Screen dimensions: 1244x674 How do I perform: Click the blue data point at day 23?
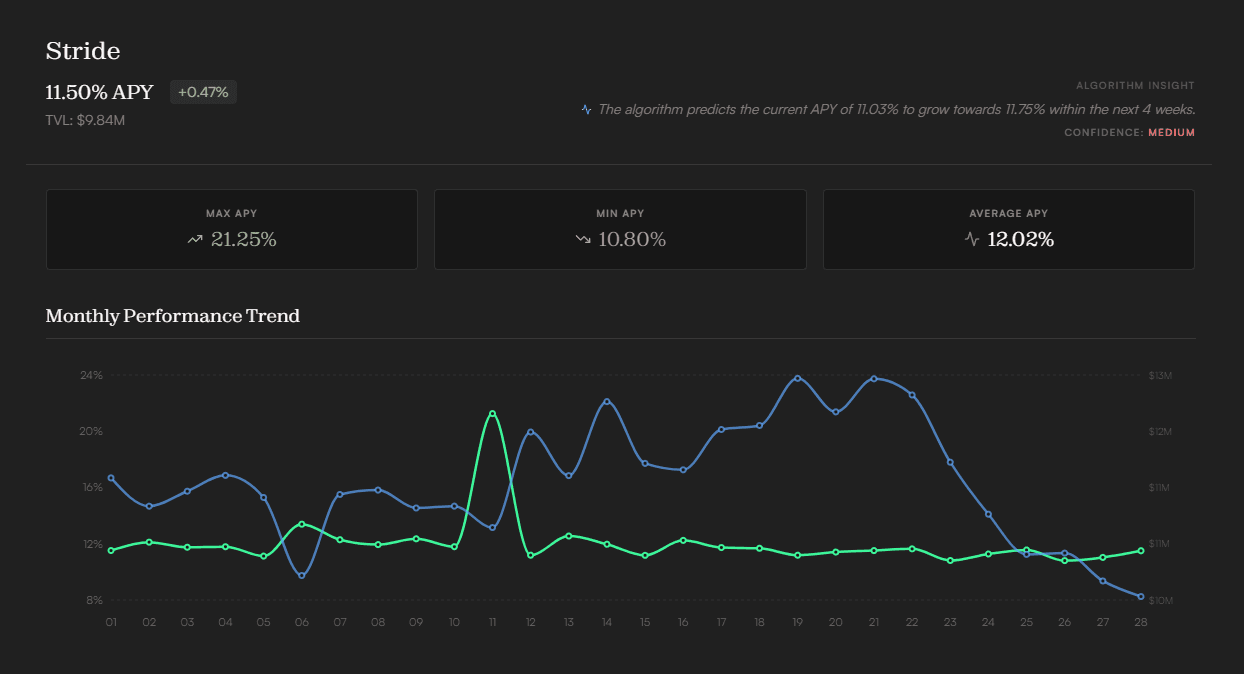pyautogui.click(x=950, y=462)
